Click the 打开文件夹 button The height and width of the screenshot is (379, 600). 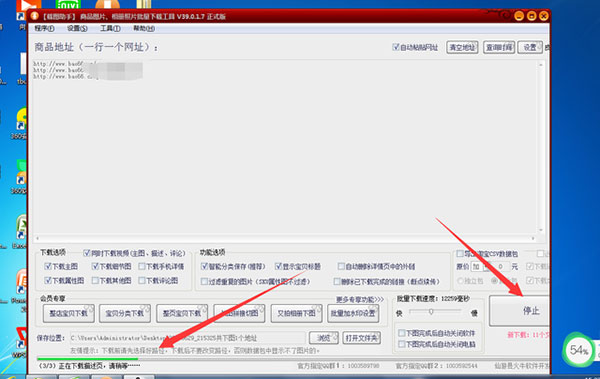(x=362, y=338)
